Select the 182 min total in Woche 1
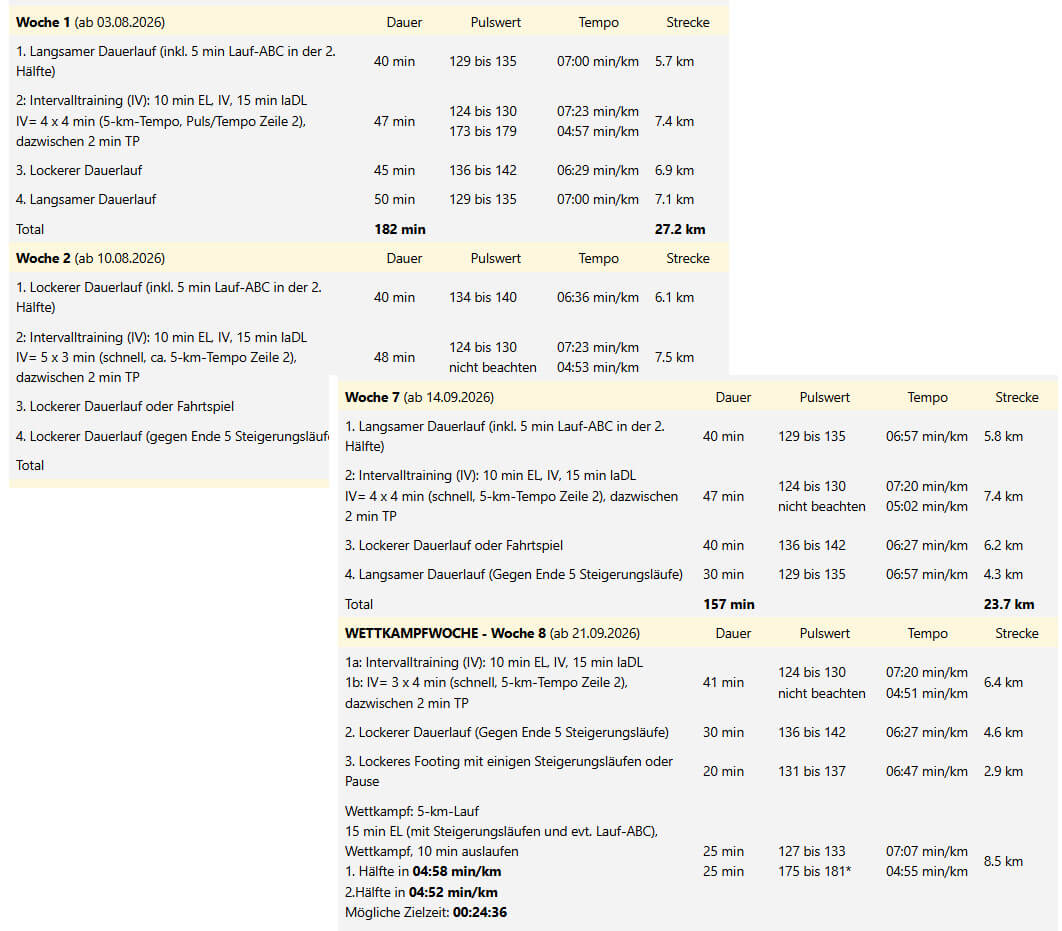 pos(400,229)
